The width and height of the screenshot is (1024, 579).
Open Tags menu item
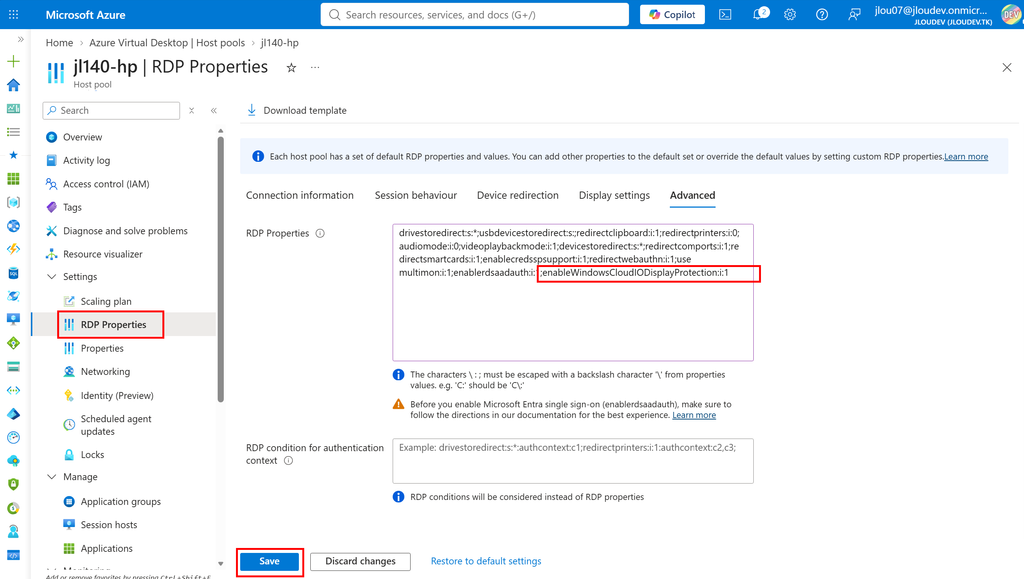click(72, 208)
